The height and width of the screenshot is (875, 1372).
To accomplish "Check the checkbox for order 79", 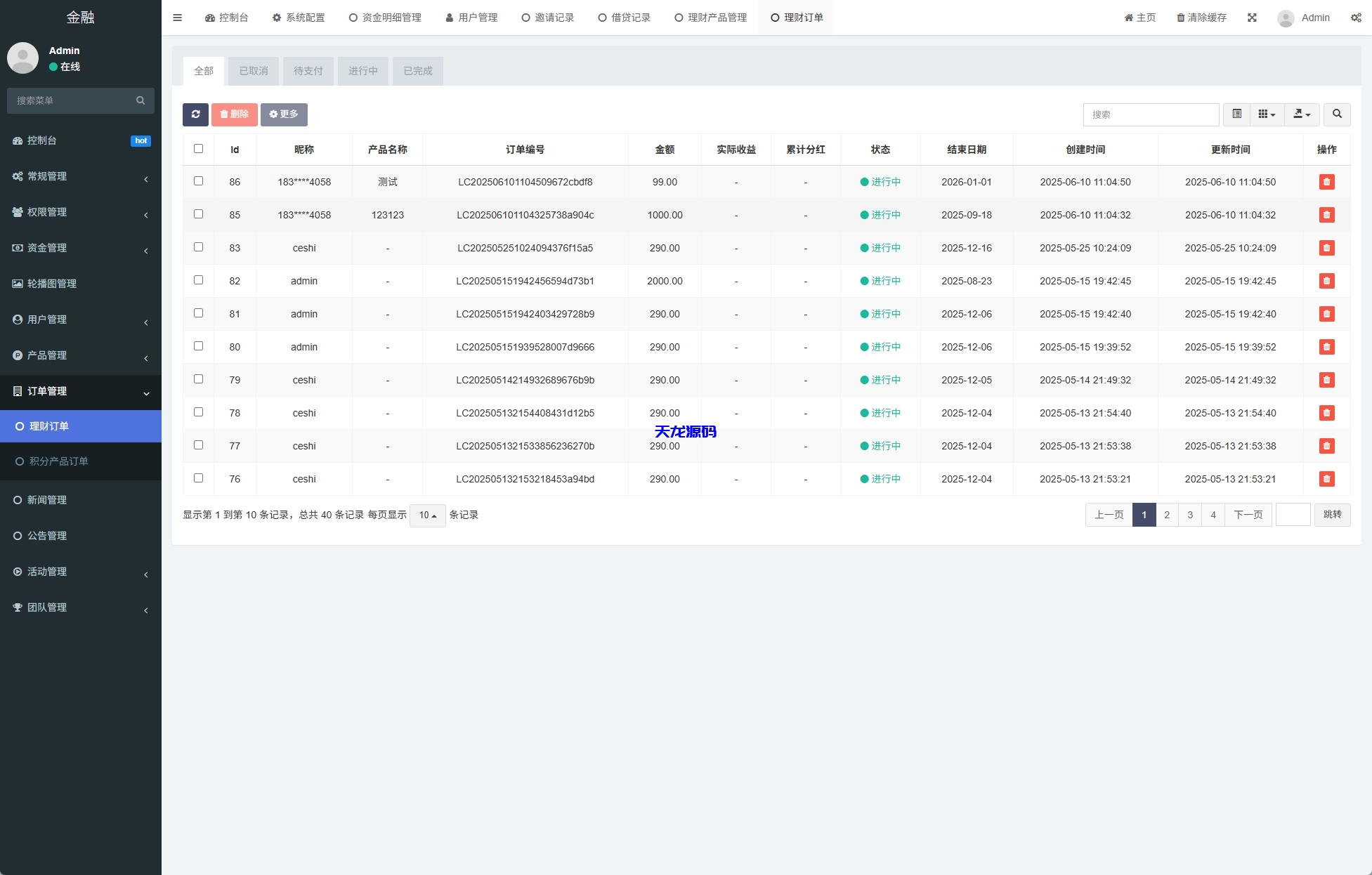I will pyautogui.click(x=199, y=379).
